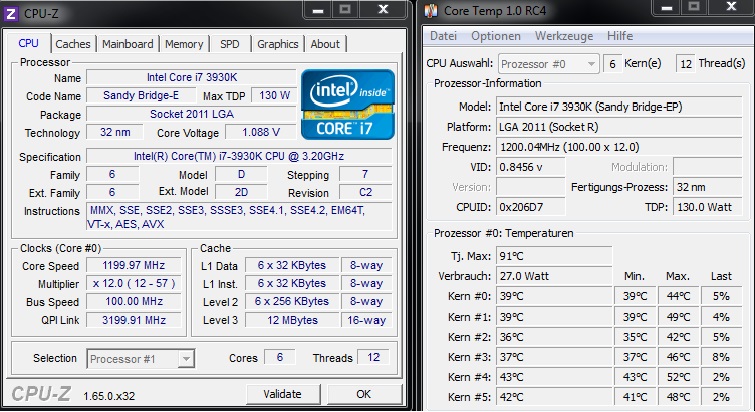The width and height of the screenshot is (755, 412).
Task: Click the VID value 0.8456 v
Action: tap(530, 167)
